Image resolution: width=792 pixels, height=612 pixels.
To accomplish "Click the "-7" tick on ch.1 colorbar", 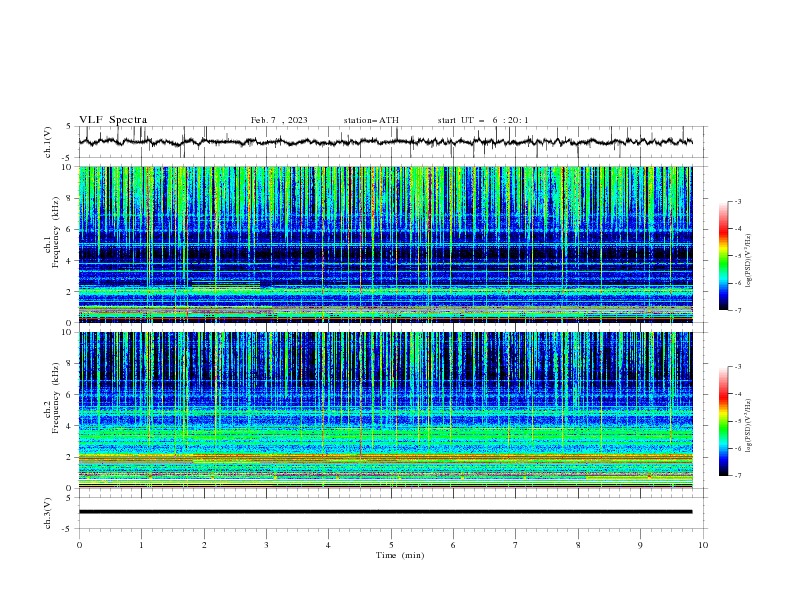I will coord(737,311).
